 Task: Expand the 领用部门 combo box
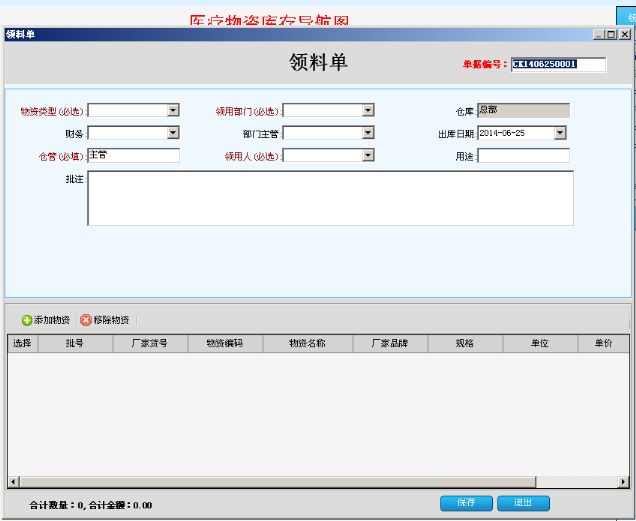pos(368,111)
